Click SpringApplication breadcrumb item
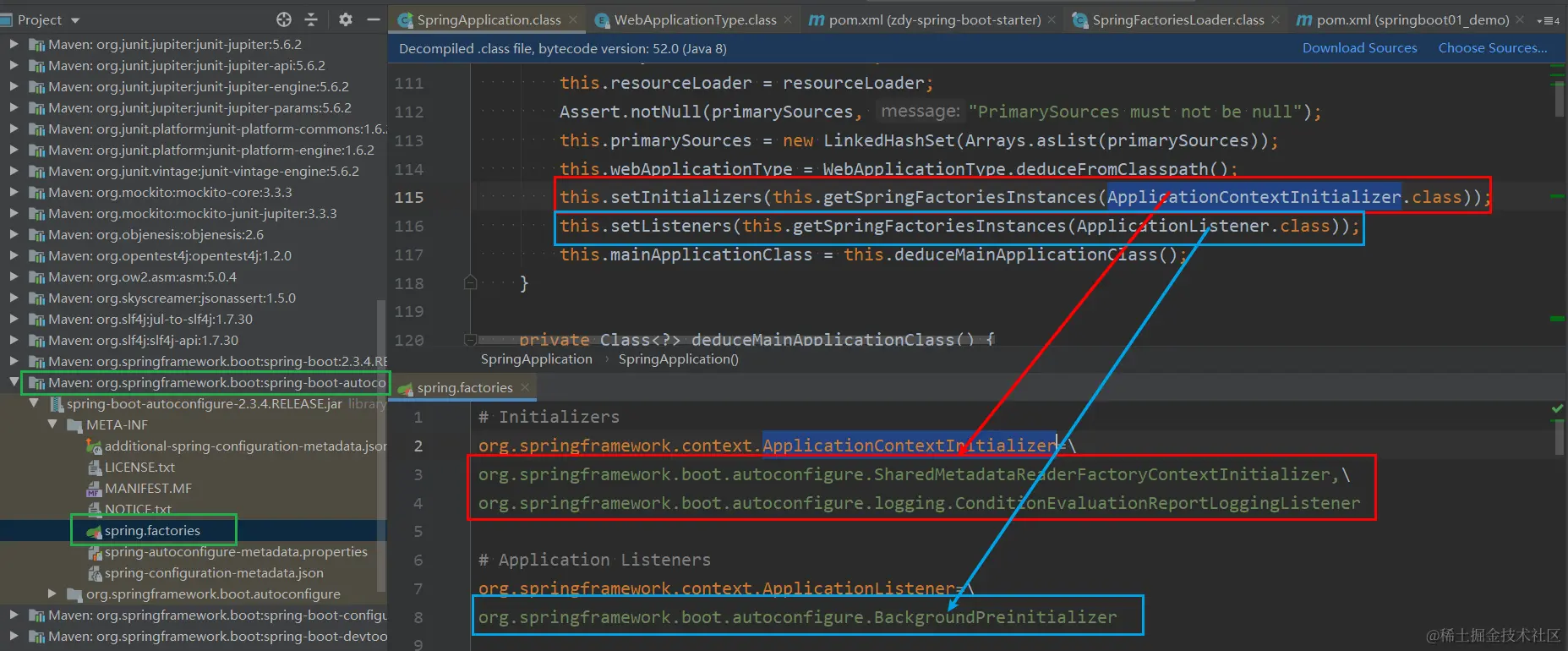This screenshot has width=1568, height=651. (537, 359)
